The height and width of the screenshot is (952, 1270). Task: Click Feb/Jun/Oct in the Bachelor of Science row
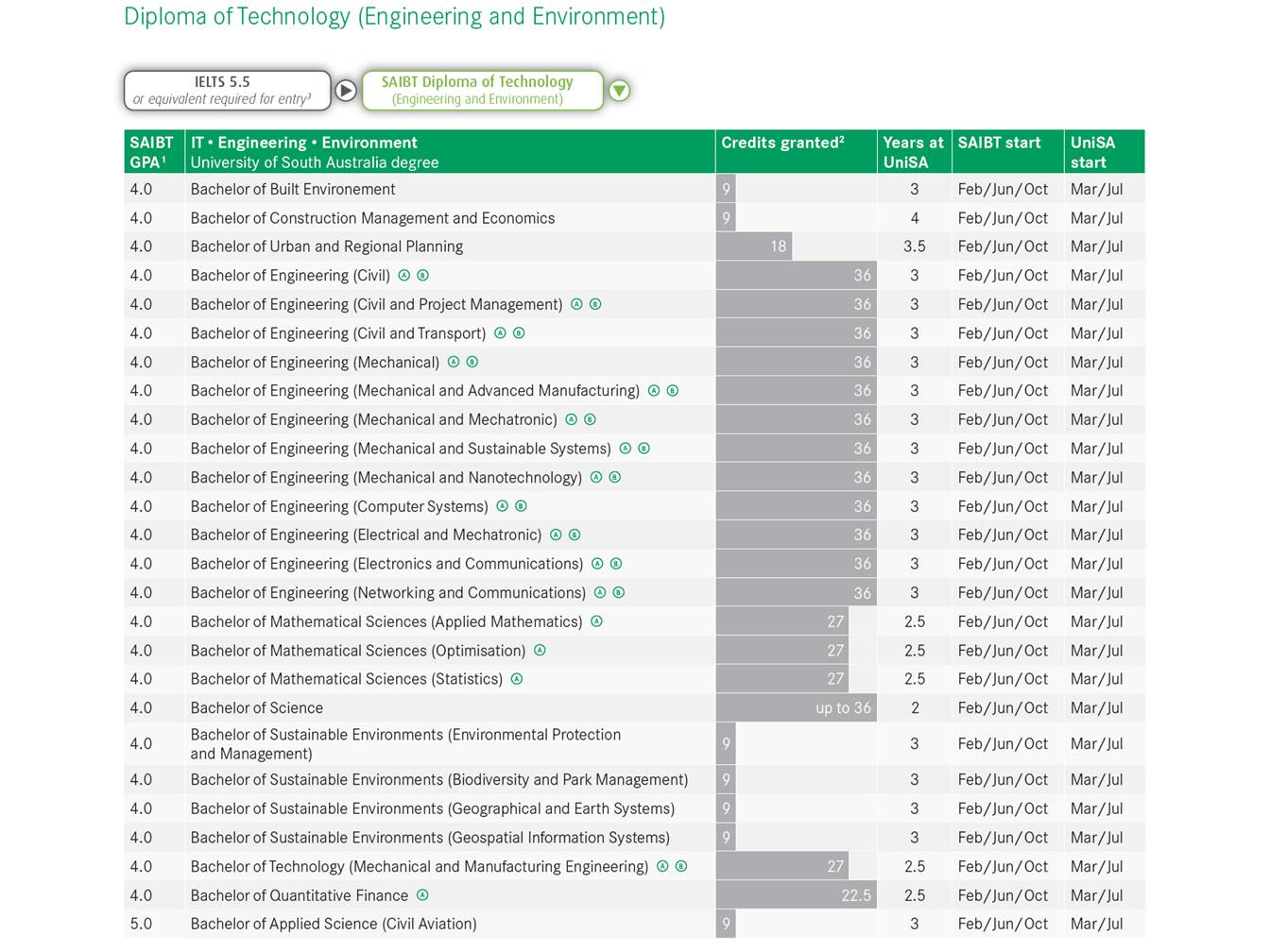[1003, 707]
